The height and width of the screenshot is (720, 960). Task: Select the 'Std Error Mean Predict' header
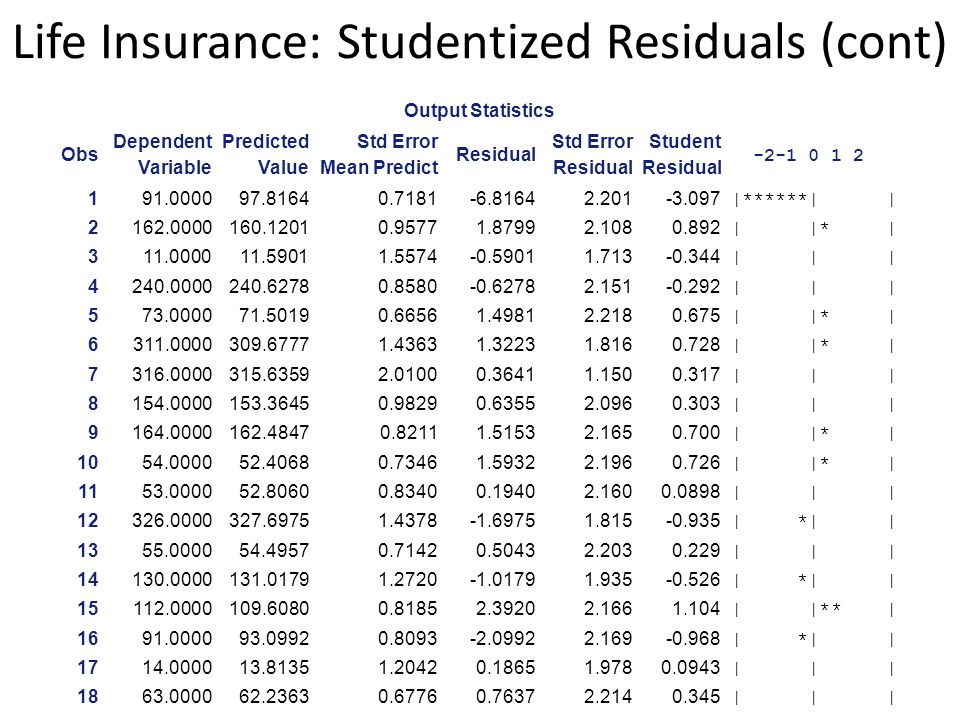point(379,154)
